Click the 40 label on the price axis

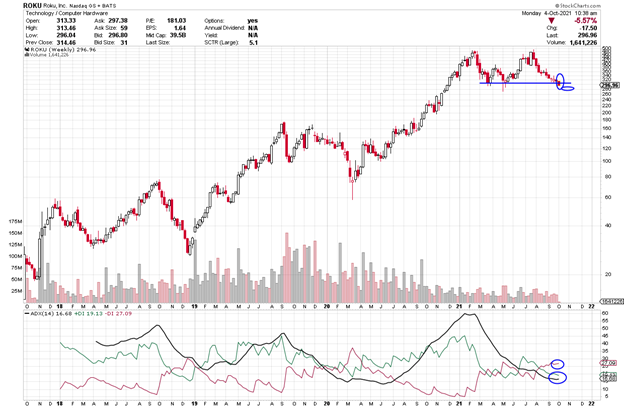coord(608,226)
